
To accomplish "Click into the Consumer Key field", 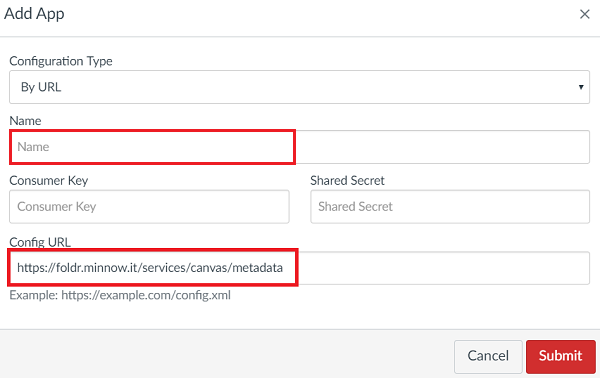I will point(149,207).
